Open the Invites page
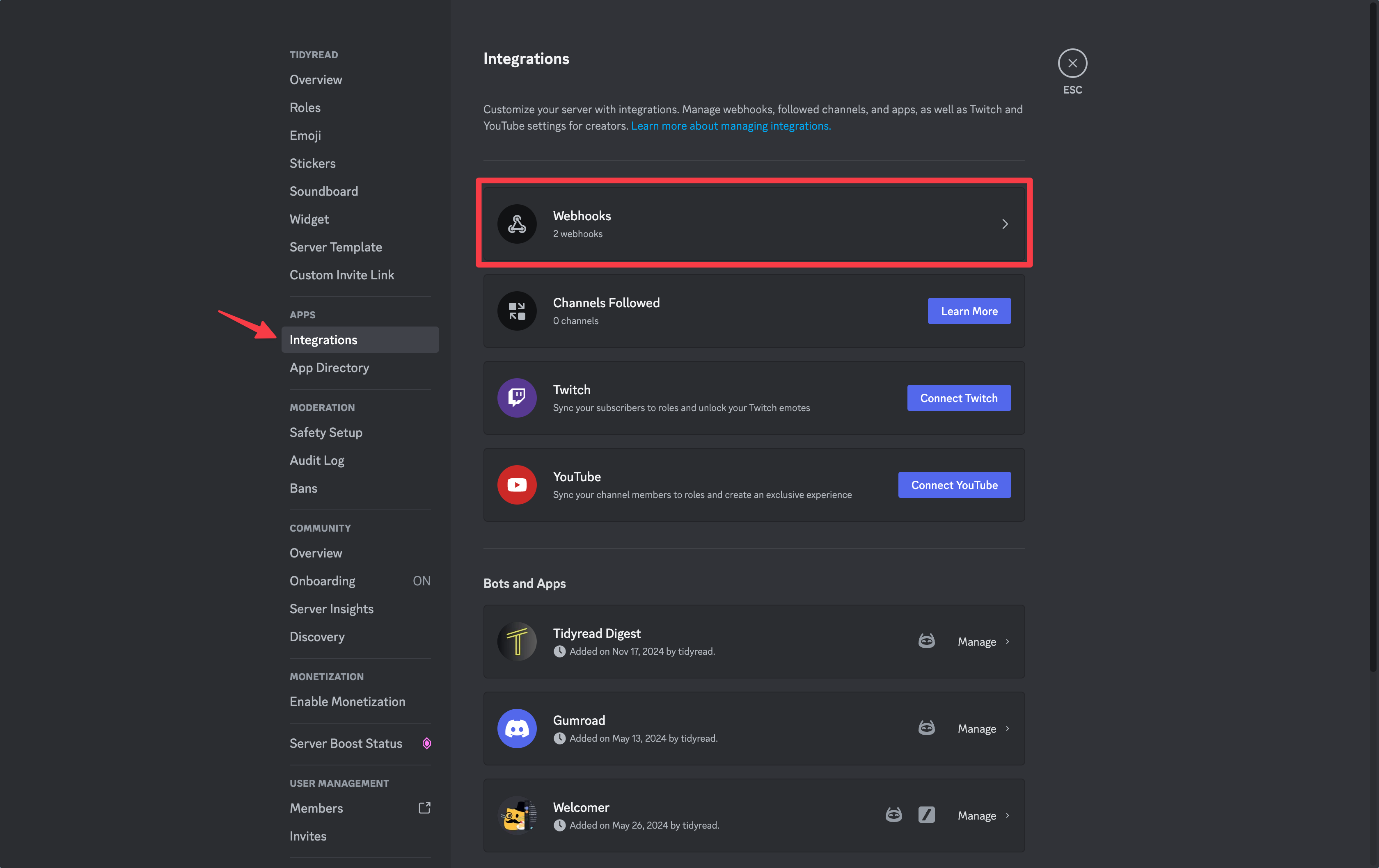1379x868 pixels. pyautogui.click(x=360, y=836)
